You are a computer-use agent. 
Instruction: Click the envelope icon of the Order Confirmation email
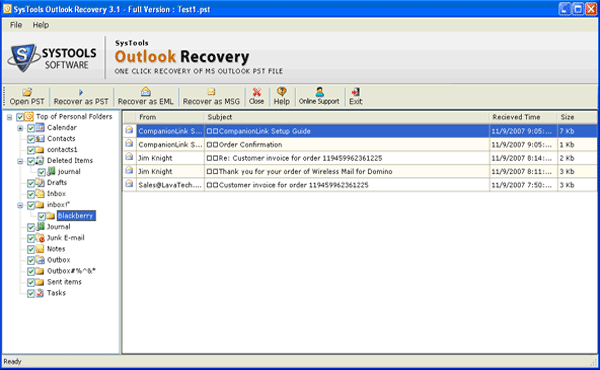(129, 144)
